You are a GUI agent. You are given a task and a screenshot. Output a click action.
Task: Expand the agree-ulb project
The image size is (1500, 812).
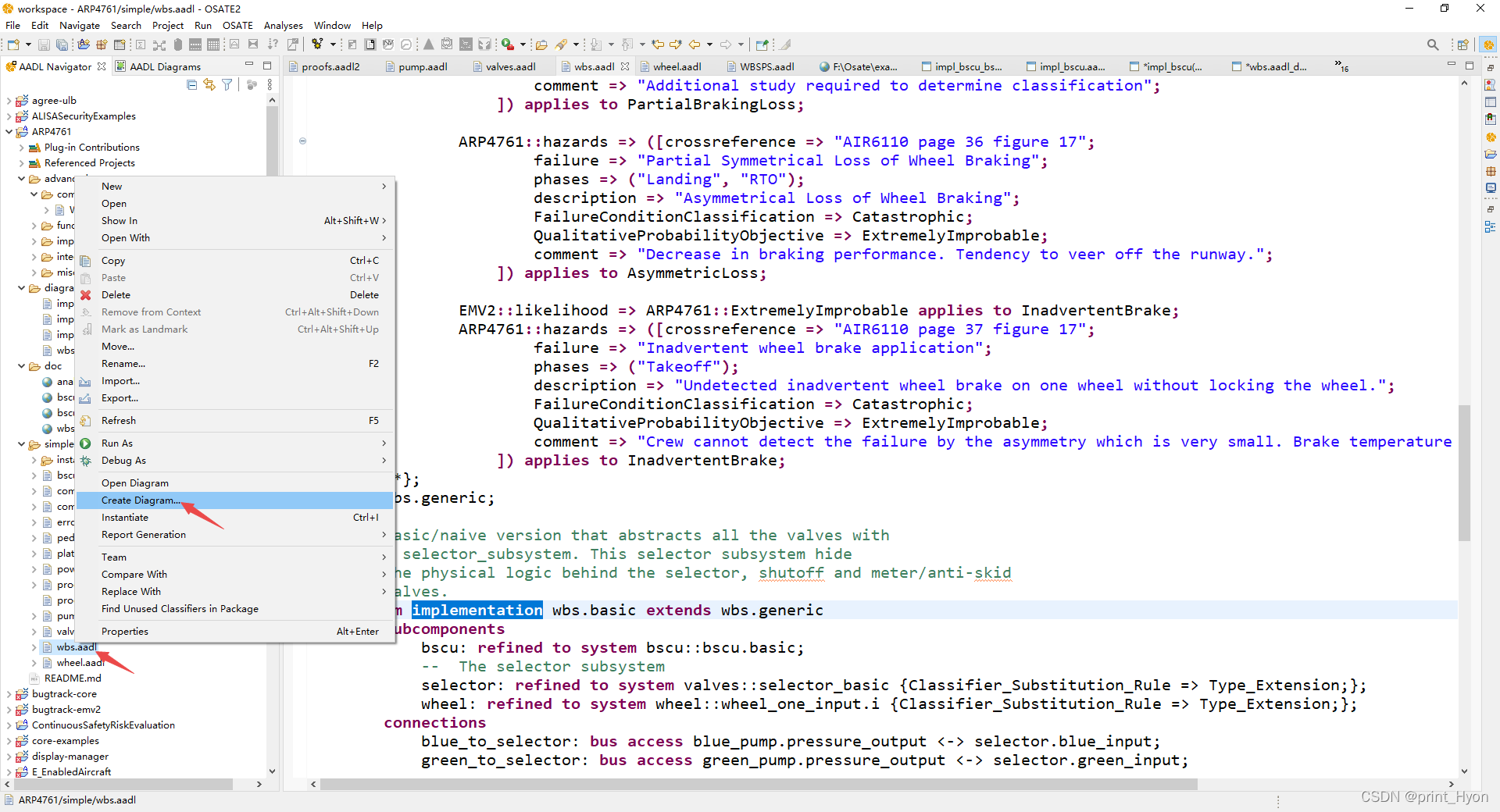(9, 101)
